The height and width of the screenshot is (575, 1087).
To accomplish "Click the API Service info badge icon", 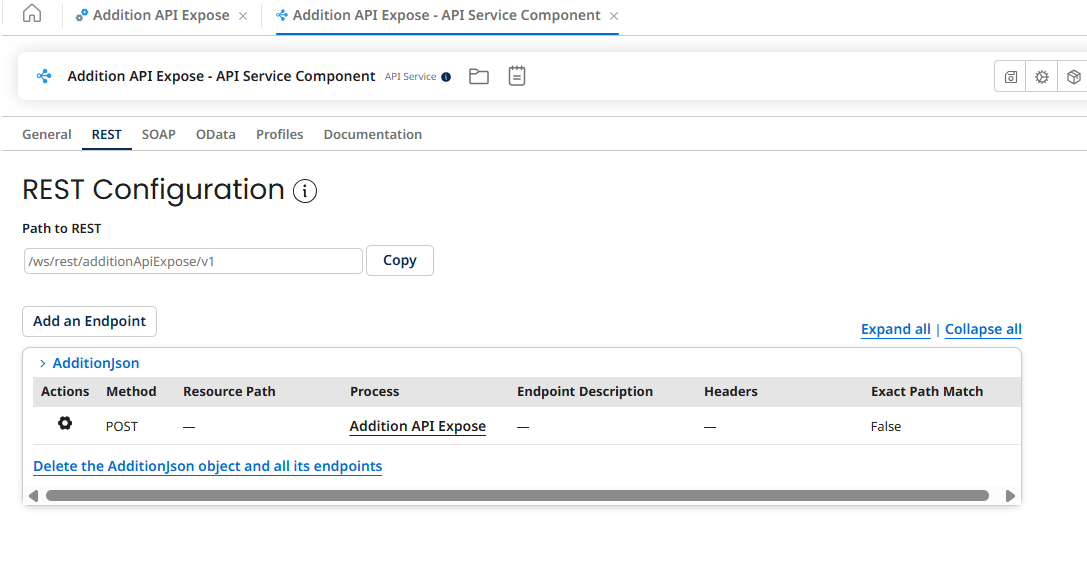I will click(x=446, y=77).
